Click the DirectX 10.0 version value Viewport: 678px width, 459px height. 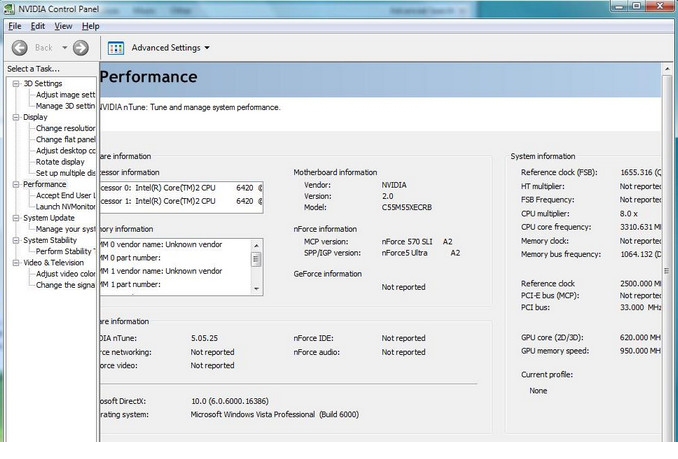[230, 401]
